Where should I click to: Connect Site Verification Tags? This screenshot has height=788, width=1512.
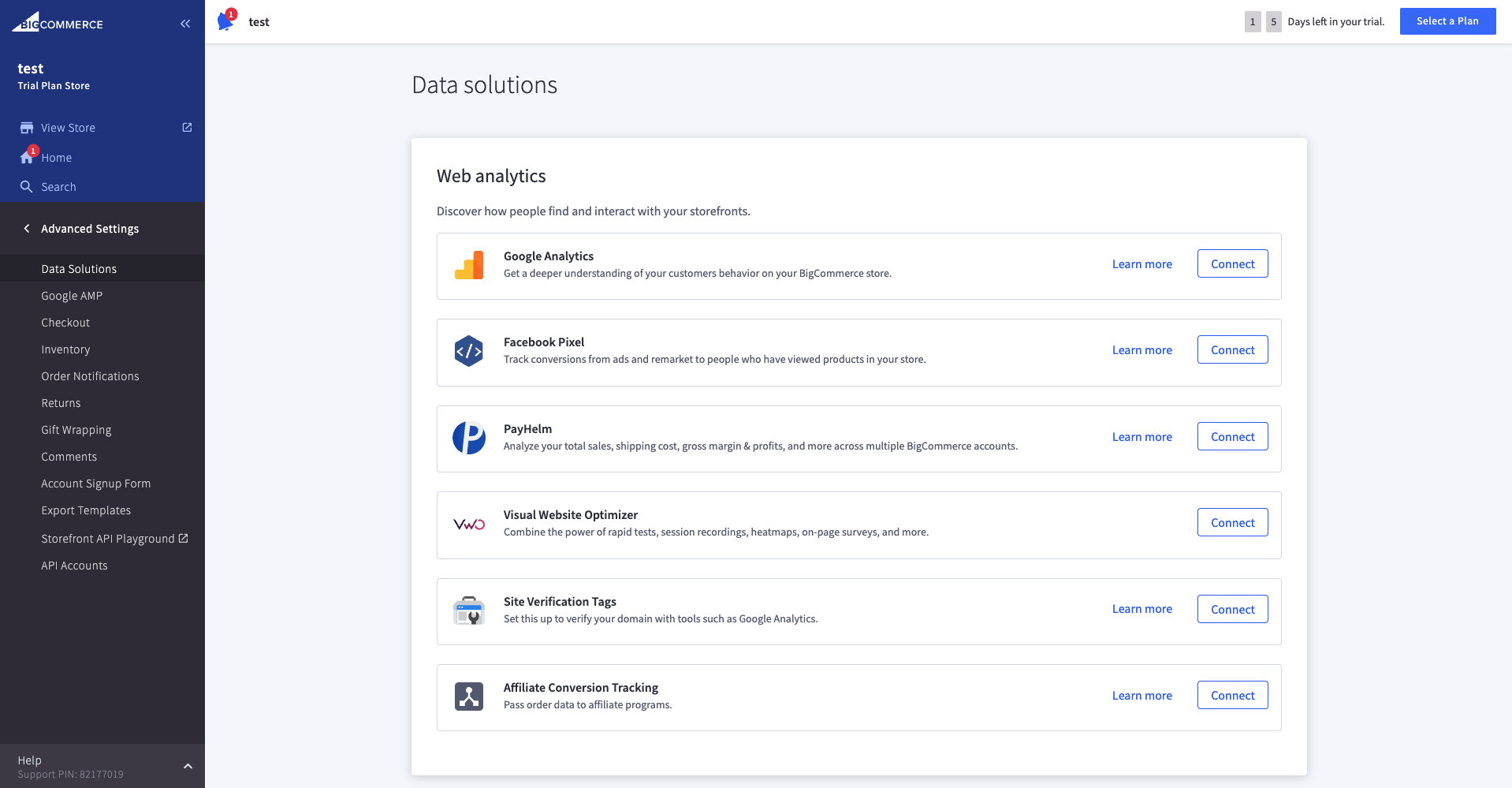(x=1232, y=610)
